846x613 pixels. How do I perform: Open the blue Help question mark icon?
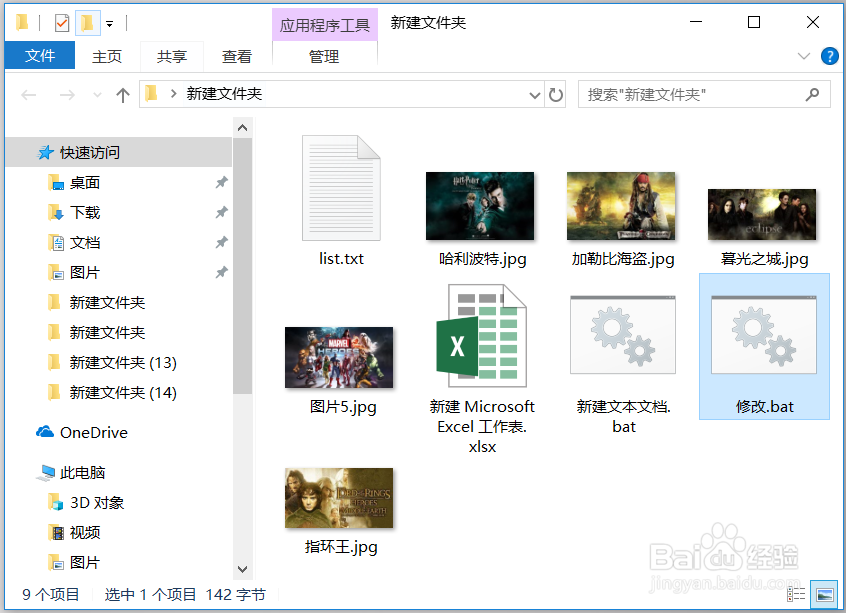click(x=829, y=56)
